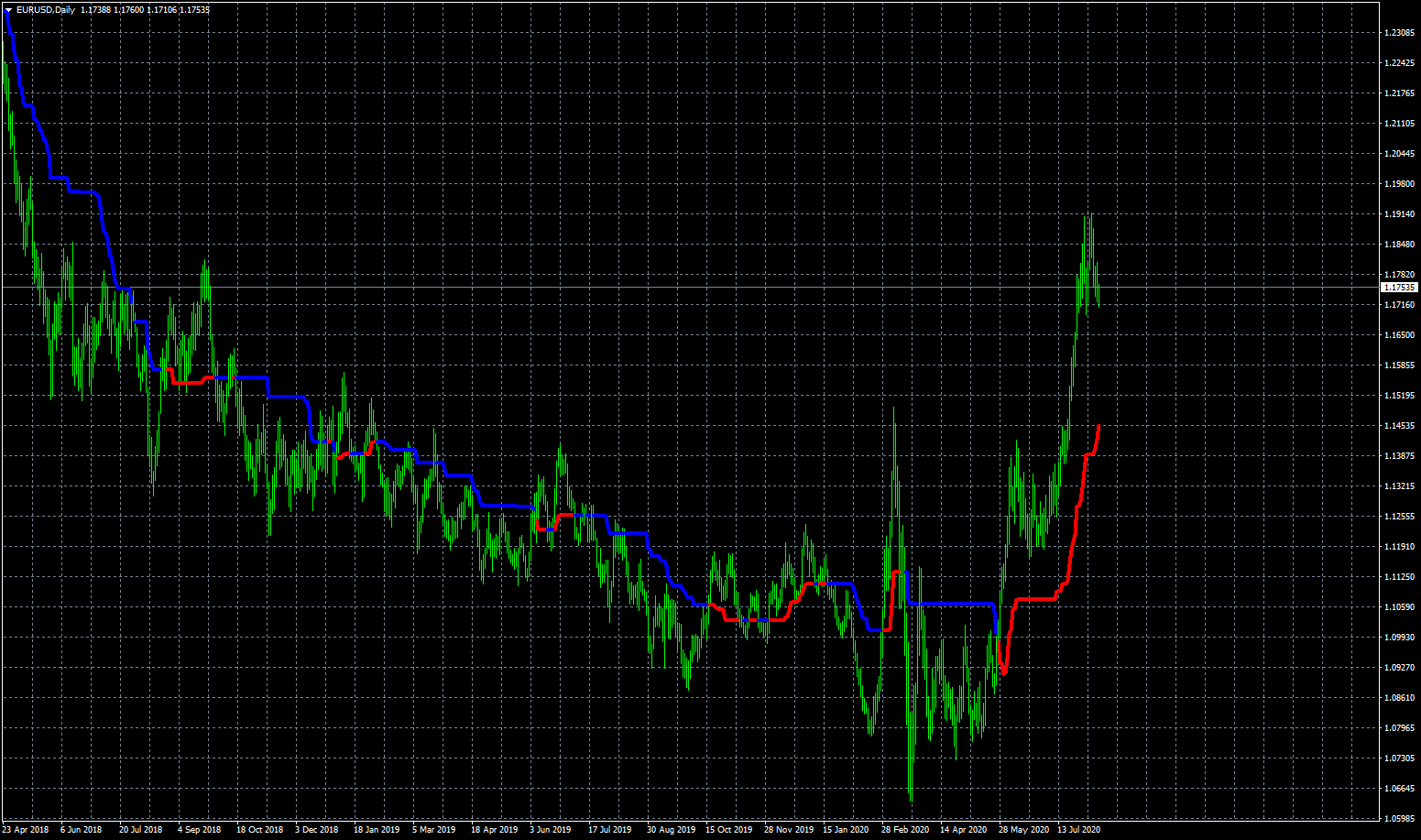This screenshot has width=1421, height=840.
Task: Click the 1.17820 price axis label
Action: click(1399, 275)
